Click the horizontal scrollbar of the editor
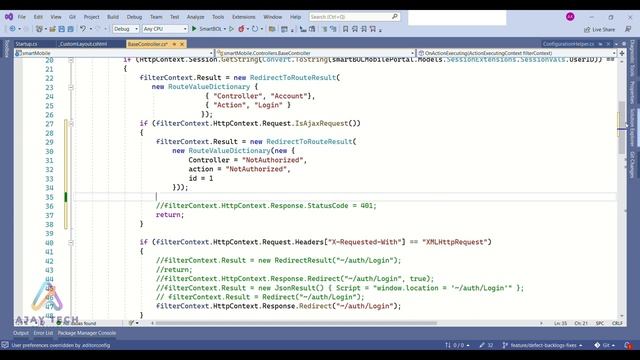This screenshot has height=360, width=640. 296,323
